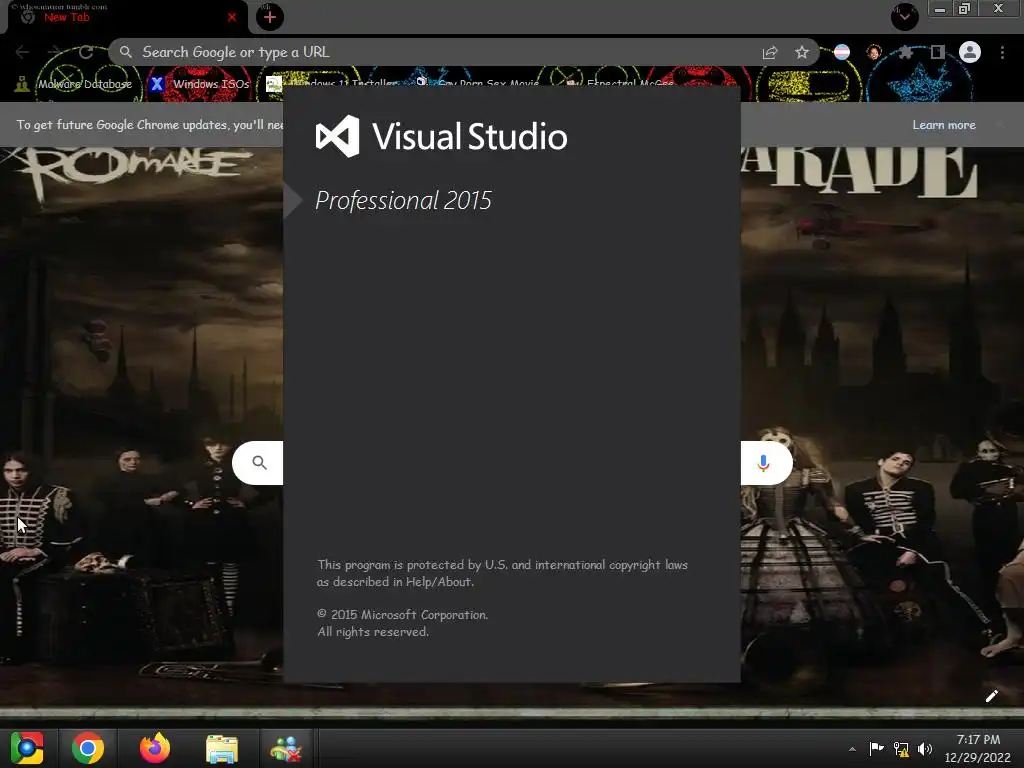Open the tab search dropdown arrow

[904, 16]
